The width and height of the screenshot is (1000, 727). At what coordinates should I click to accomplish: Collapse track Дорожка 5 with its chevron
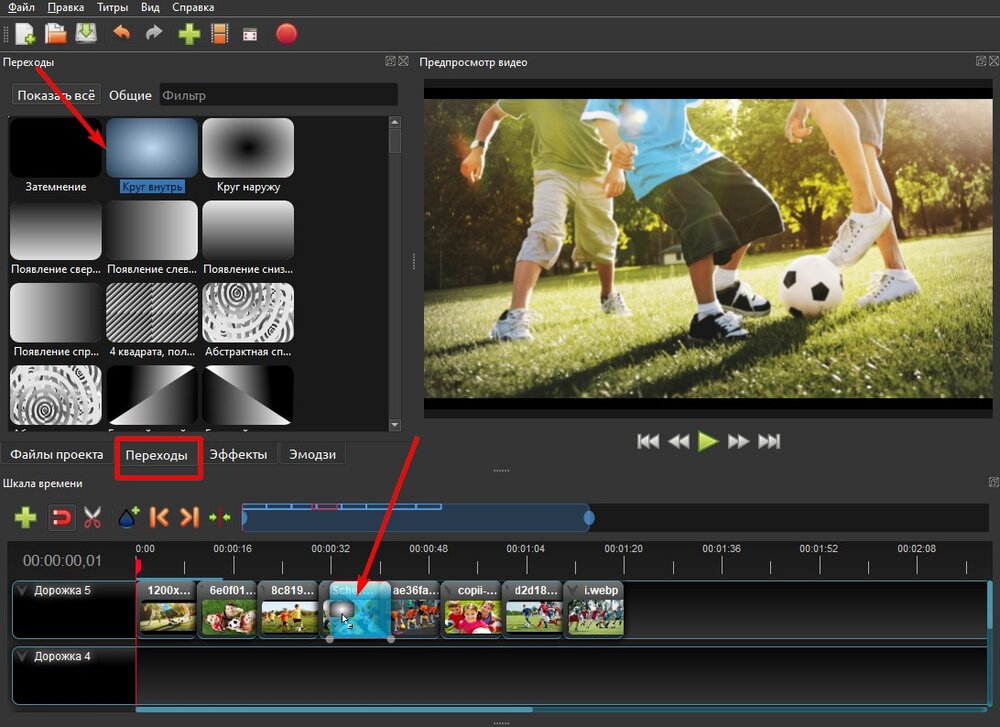pyautogui.click(x=21, y=590)
